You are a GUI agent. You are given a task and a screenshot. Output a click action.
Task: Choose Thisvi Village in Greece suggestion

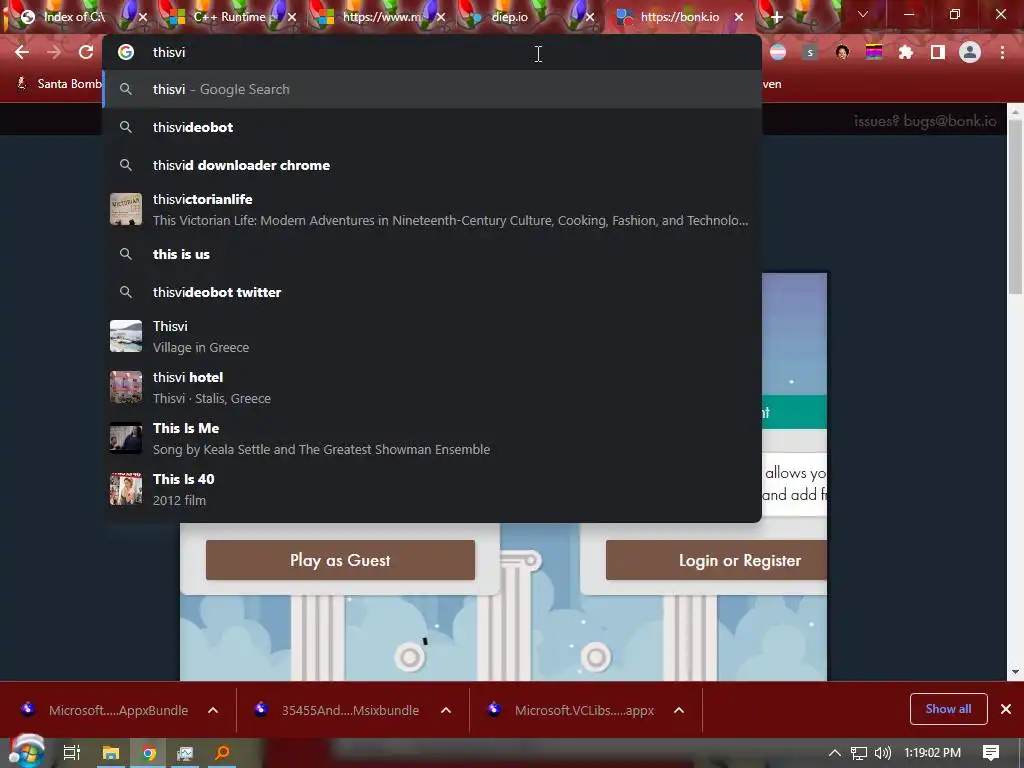tap(432, 336)
